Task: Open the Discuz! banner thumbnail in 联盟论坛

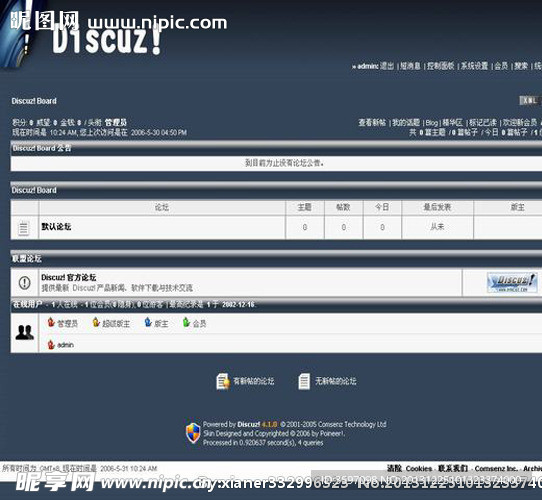Action: point(512,283)
